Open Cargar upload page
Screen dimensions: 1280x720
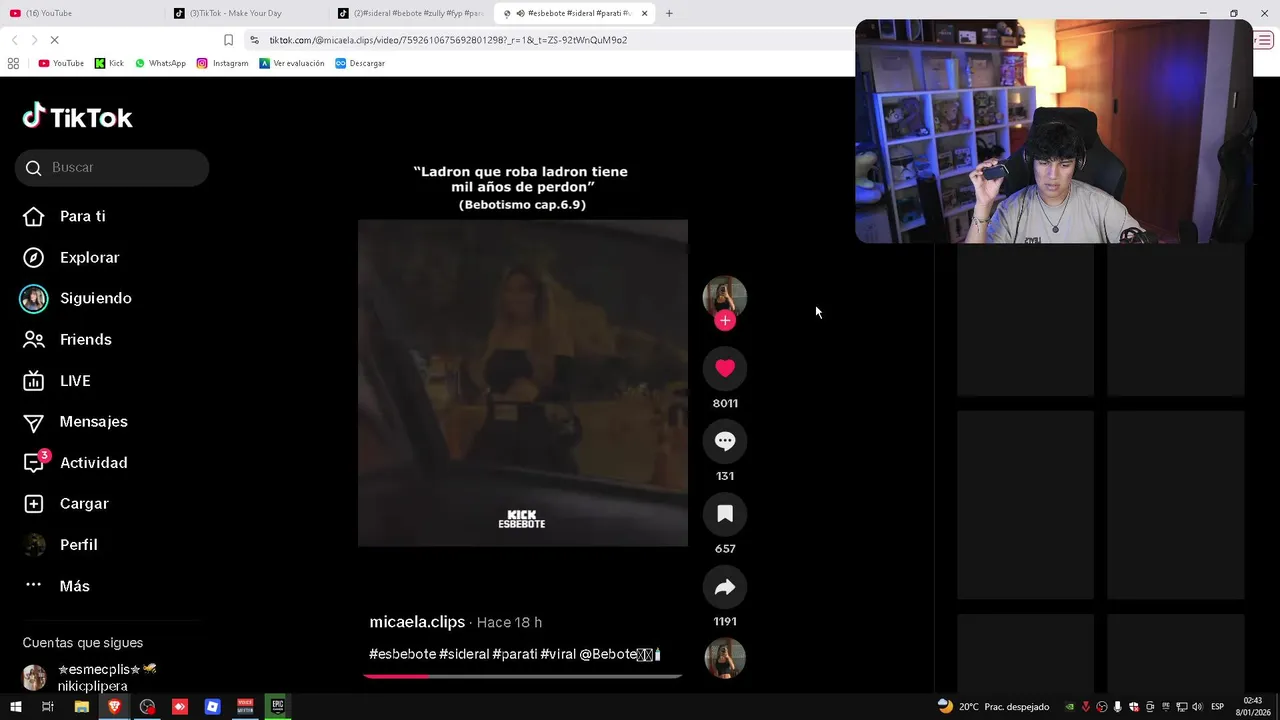tap(83, 504)
